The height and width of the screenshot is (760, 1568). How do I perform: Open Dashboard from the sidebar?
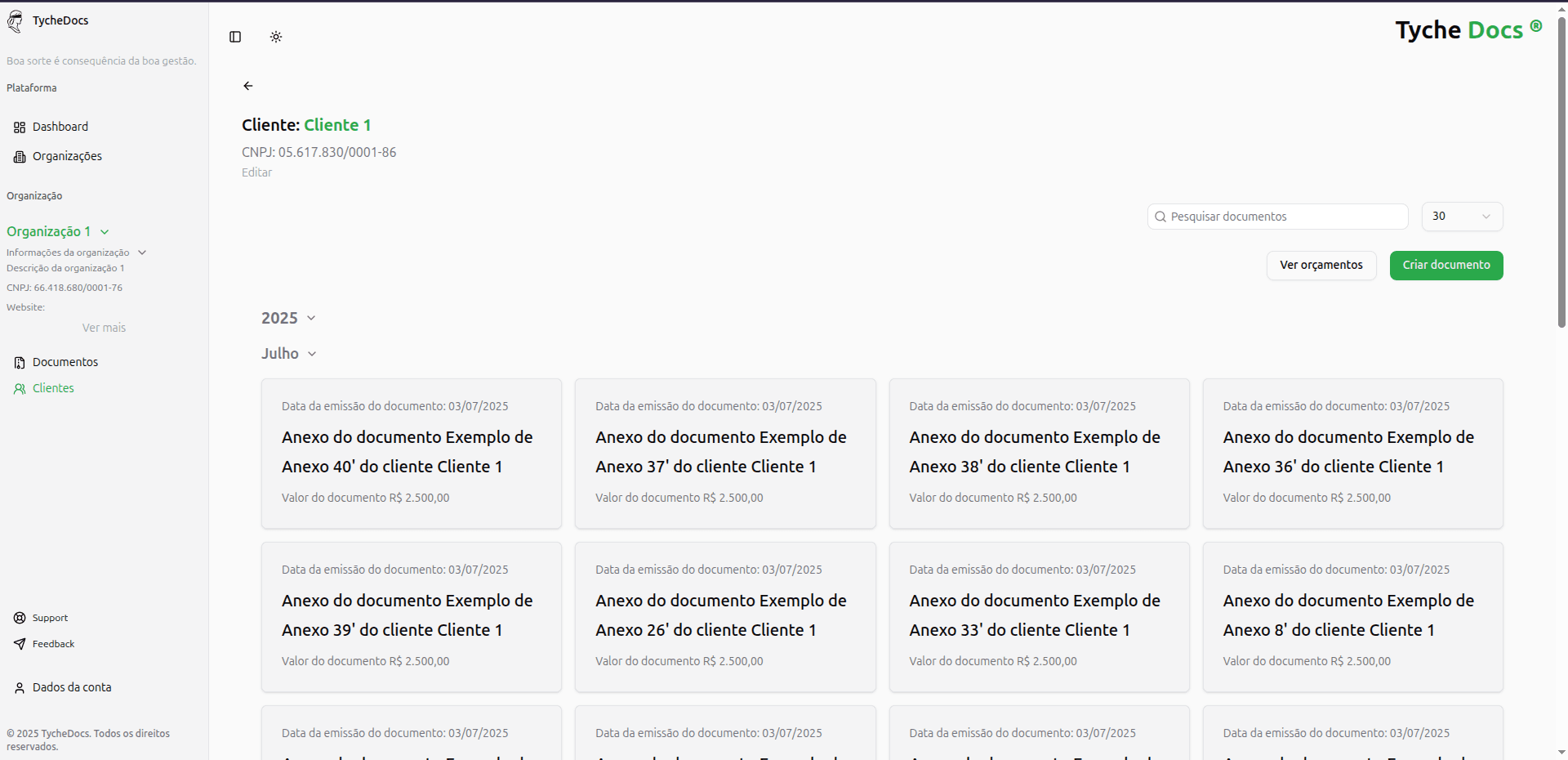pyautogui.click(x=60, y=127)
